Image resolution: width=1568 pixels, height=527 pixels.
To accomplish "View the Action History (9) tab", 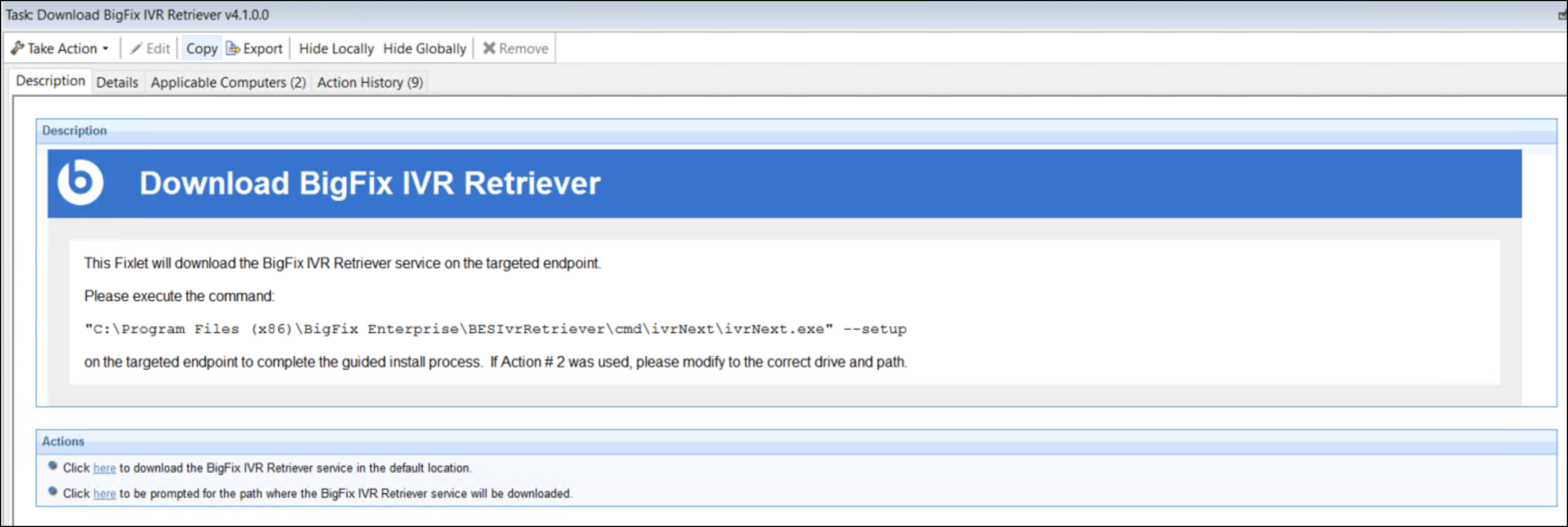I will pyautogui.click(x=370, y=82).
